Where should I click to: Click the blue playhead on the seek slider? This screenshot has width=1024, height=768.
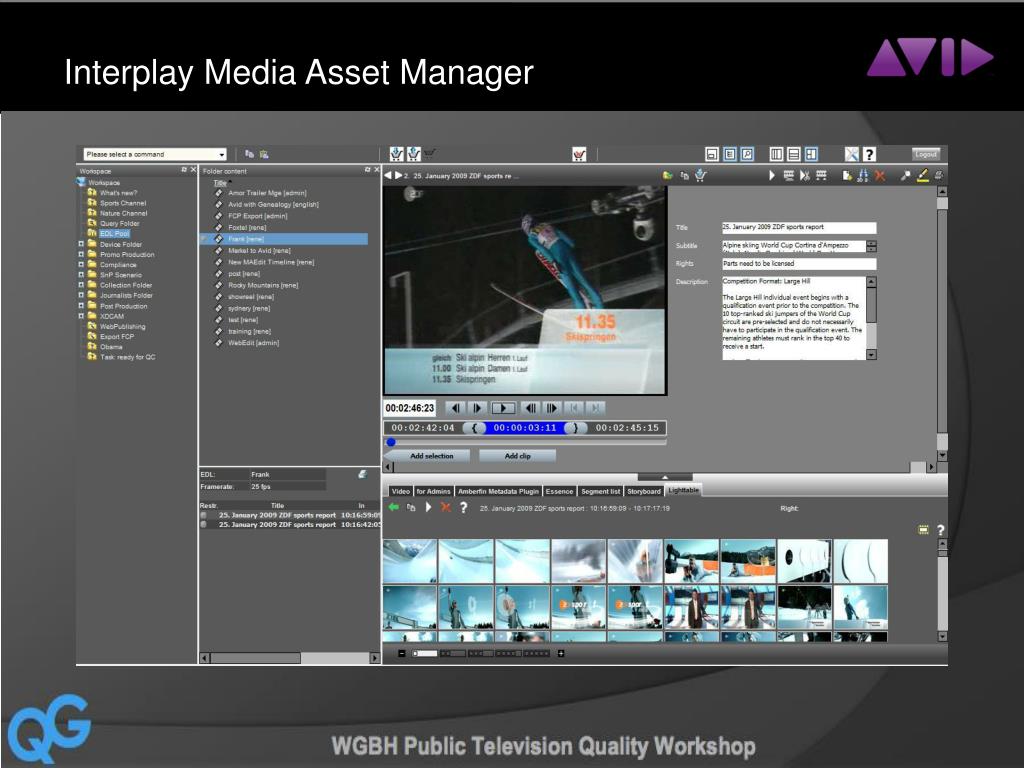coord(391,442)
